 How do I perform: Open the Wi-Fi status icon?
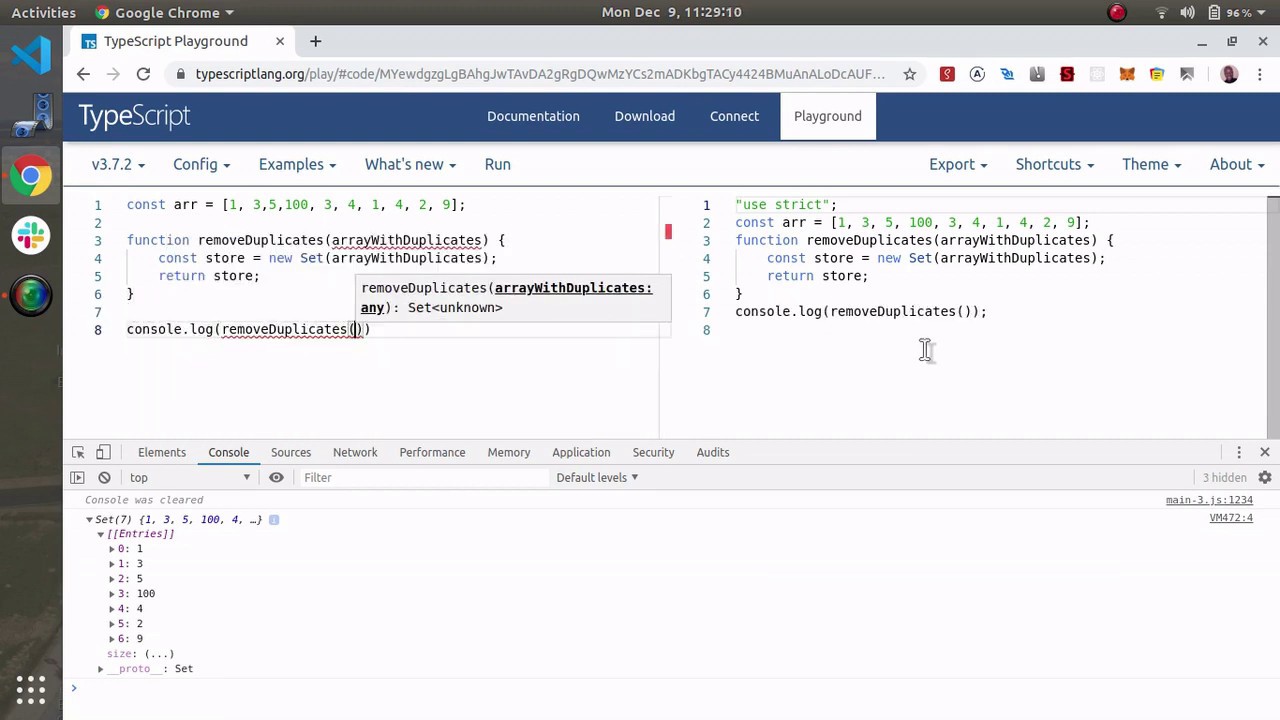[x=1162, y=13]
